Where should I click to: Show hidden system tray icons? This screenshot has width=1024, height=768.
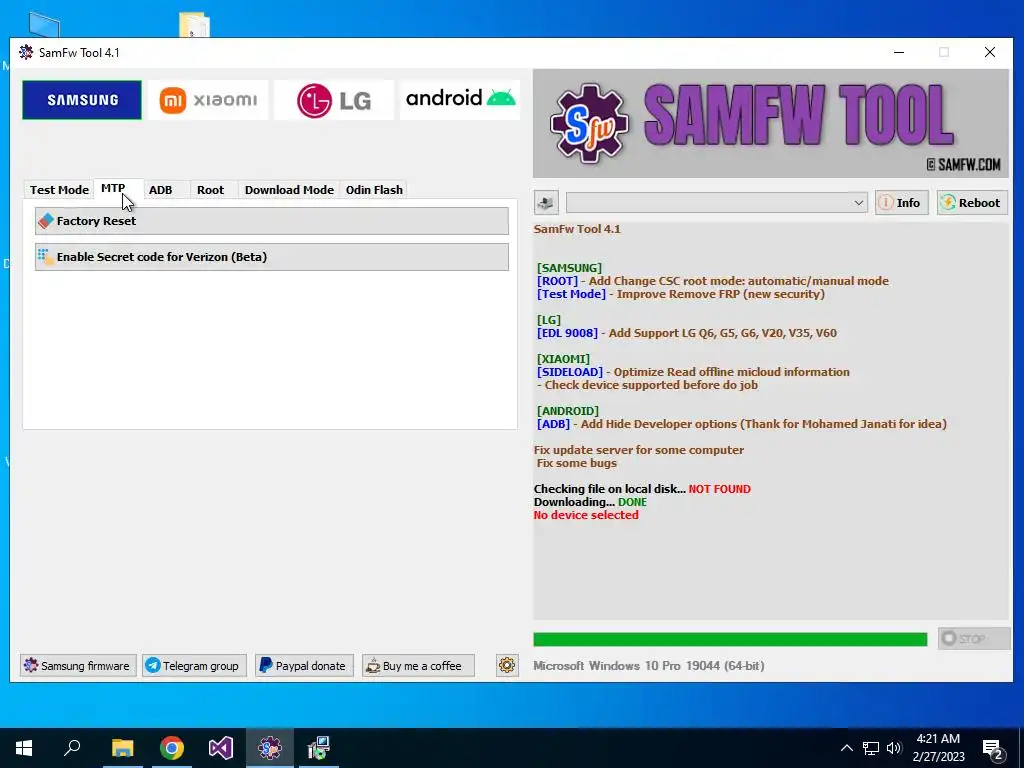click(846, 748)
